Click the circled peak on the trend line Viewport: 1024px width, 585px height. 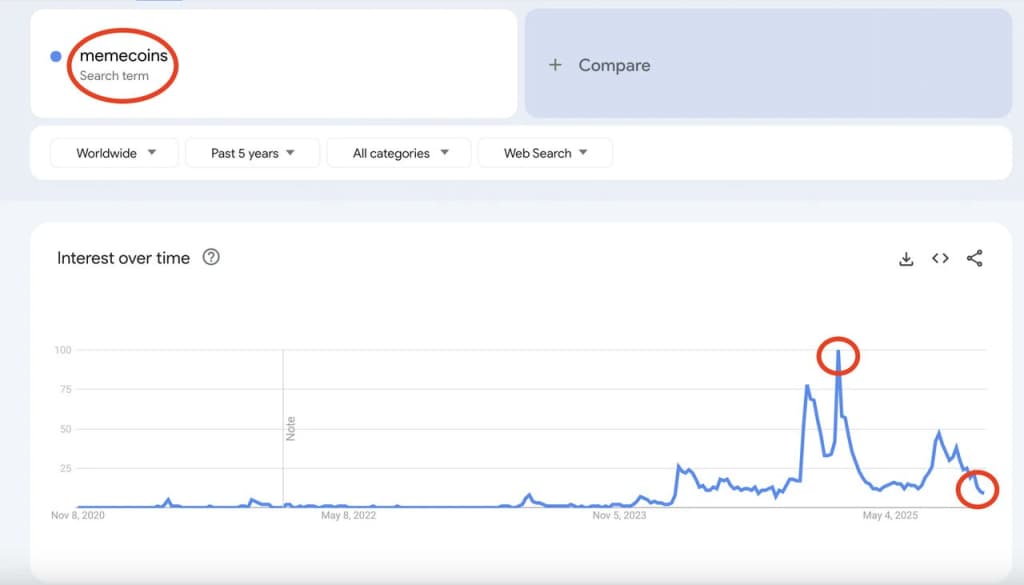[x=838, y=356]
